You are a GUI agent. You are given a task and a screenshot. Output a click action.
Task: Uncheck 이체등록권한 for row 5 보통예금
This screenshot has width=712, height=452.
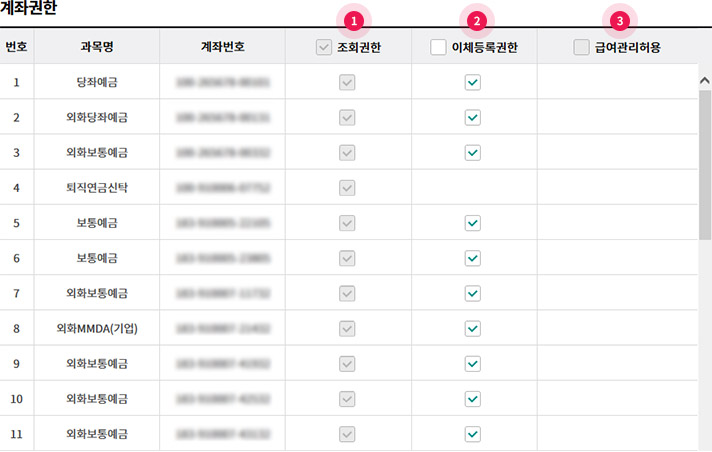pyautogui.click(x=473, y=222)
